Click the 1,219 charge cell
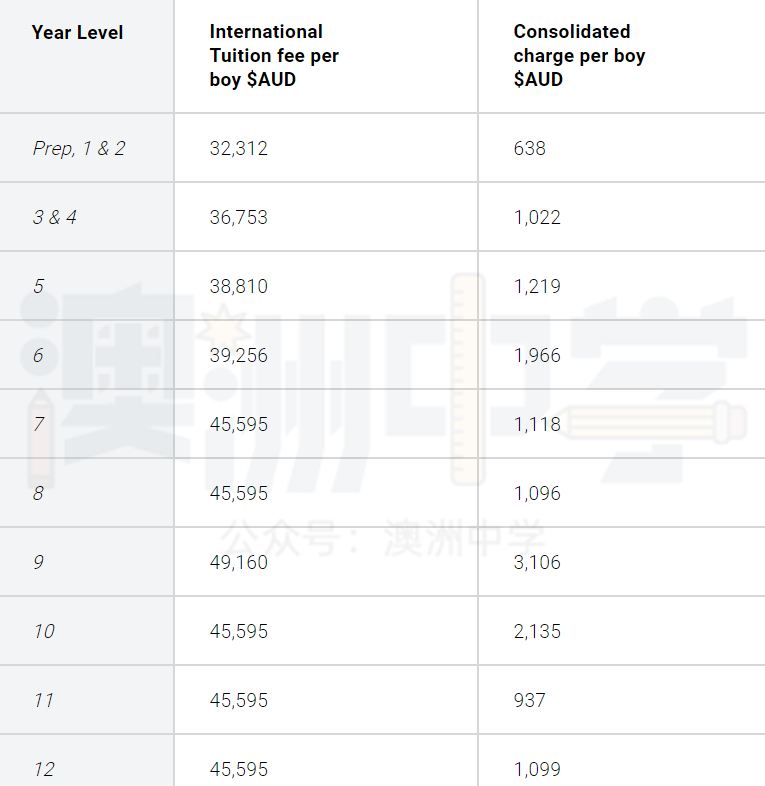Viewport: 765px width, 786px height. 537,286
